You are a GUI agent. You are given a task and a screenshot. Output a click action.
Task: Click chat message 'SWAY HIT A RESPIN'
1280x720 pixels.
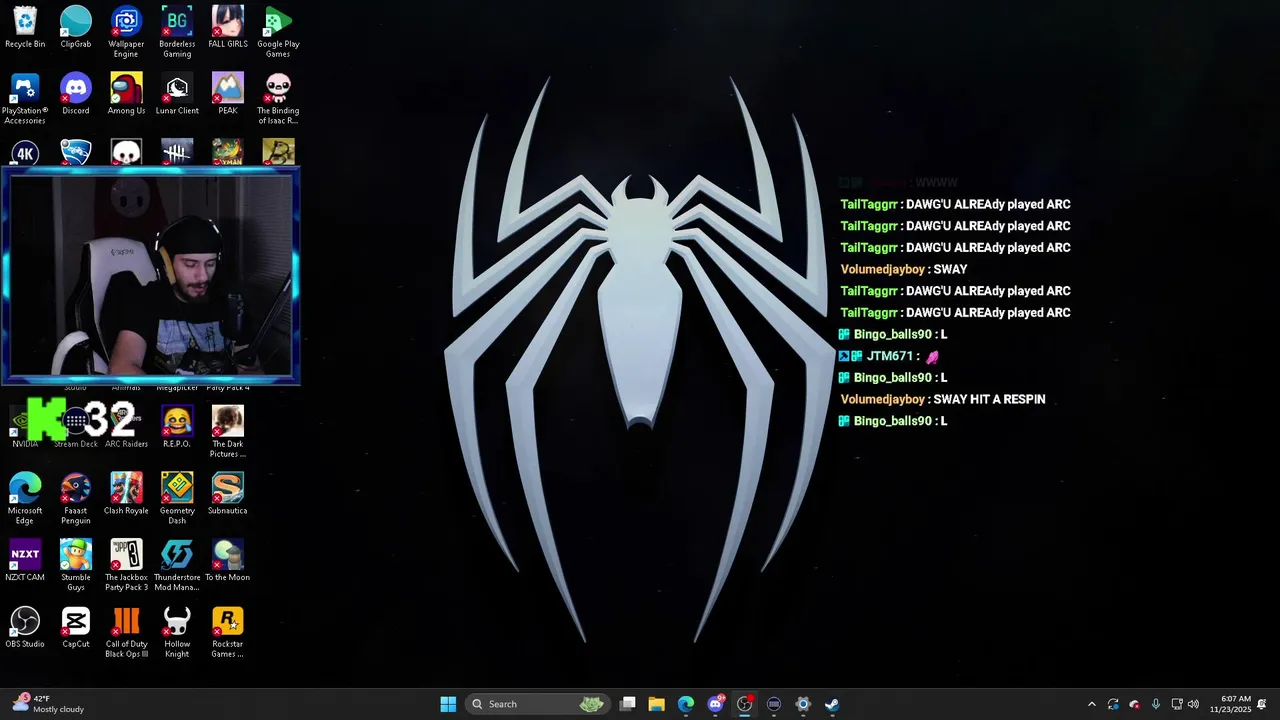[989, 399]
